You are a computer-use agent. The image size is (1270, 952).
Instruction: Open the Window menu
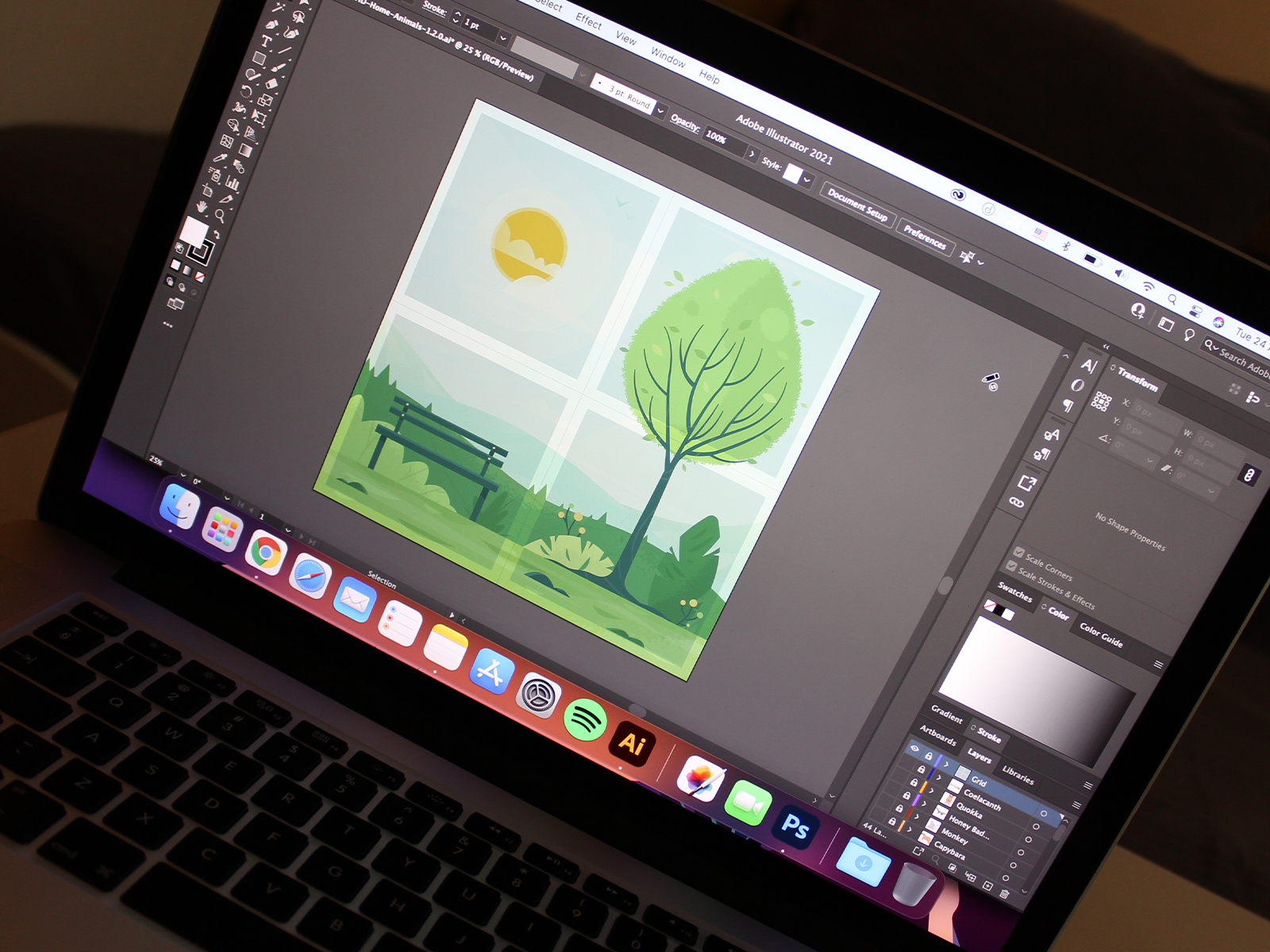(x=668, y=57)
